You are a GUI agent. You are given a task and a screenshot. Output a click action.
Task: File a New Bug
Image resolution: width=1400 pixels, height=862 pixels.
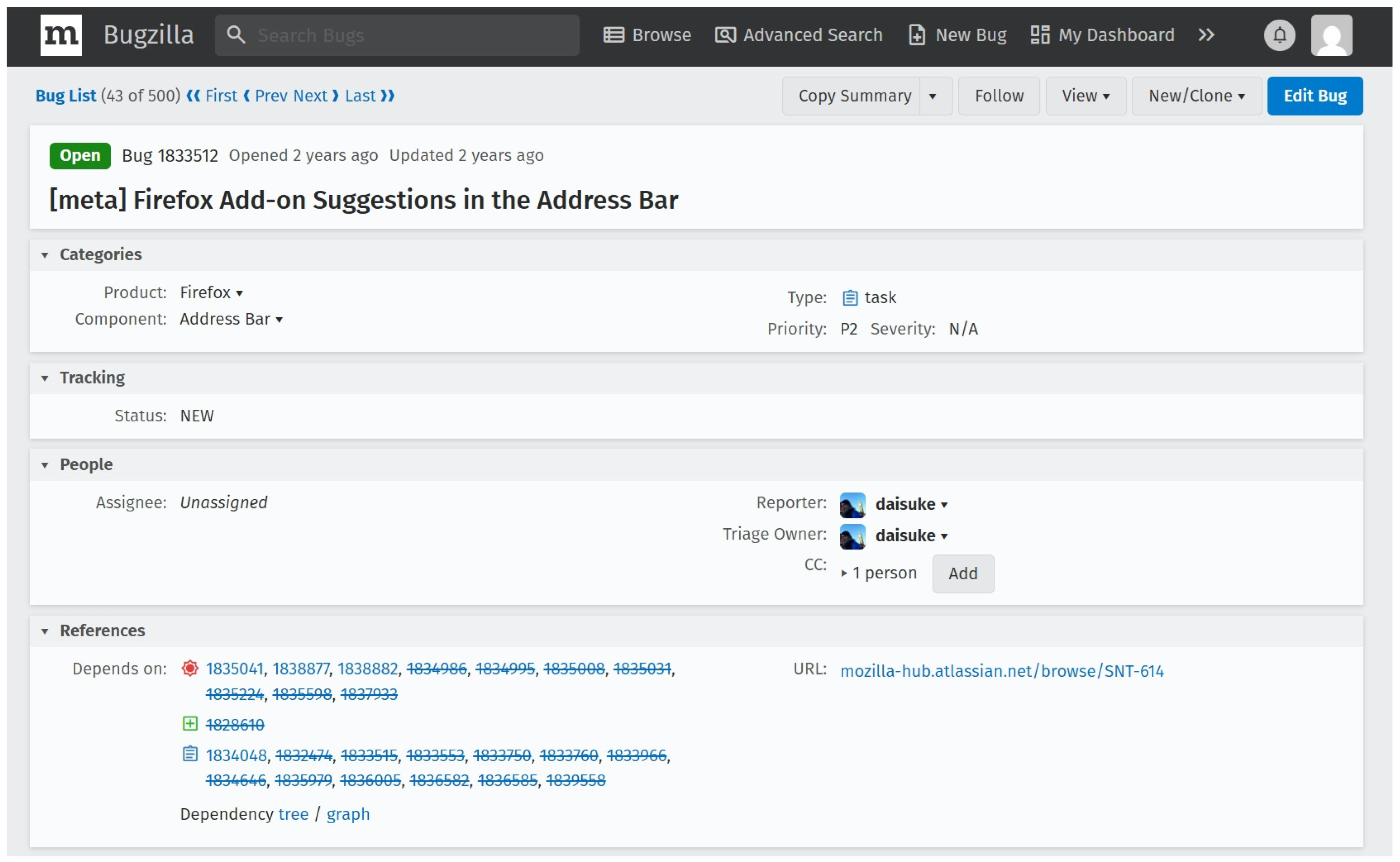click(x=957, y=35)
